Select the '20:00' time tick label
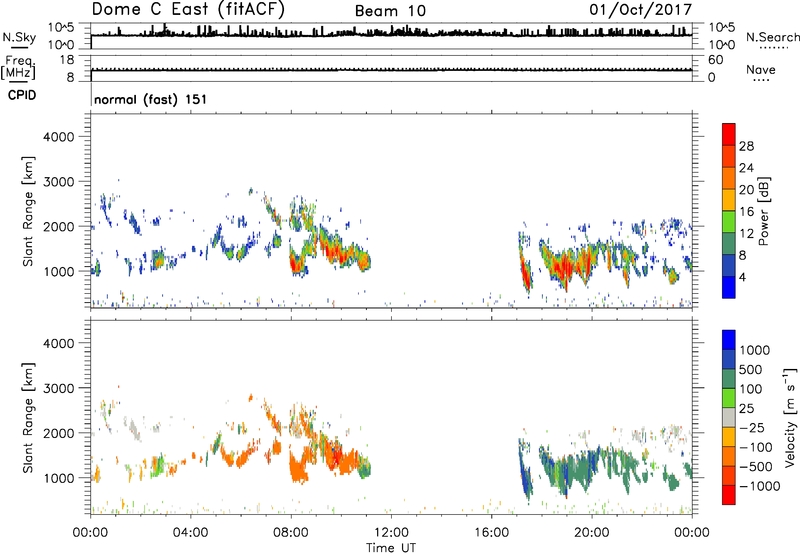The image size is (800, 554). point(591,533)
